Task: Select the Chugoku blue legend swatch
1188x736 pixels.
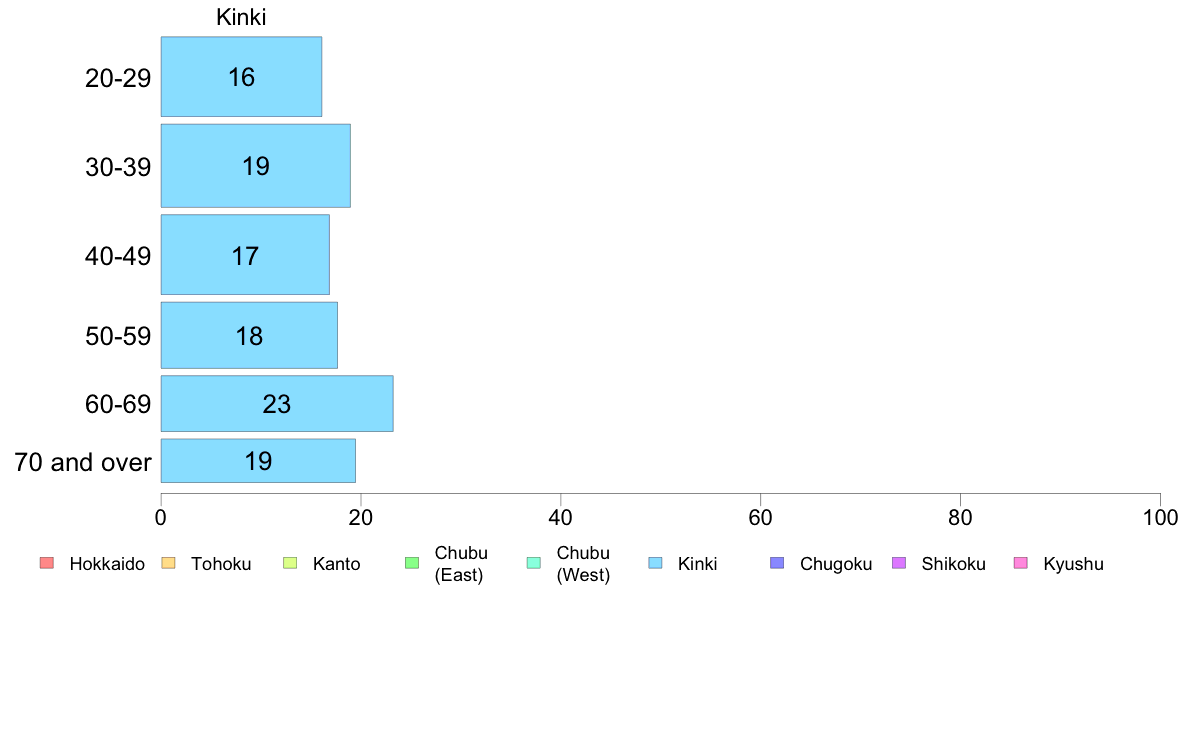Action: [x=777, y=564]
